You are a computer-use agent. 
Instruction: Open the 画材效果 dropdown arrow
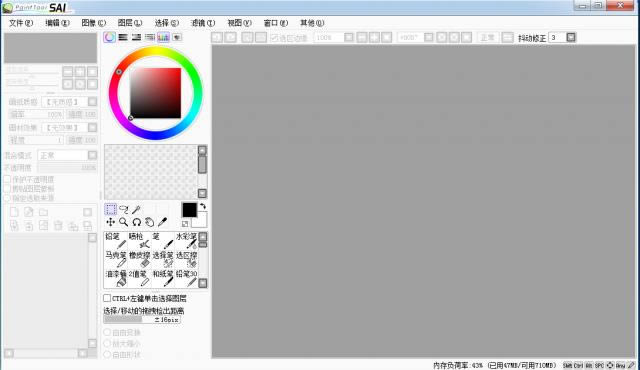[x=93, y=127]
